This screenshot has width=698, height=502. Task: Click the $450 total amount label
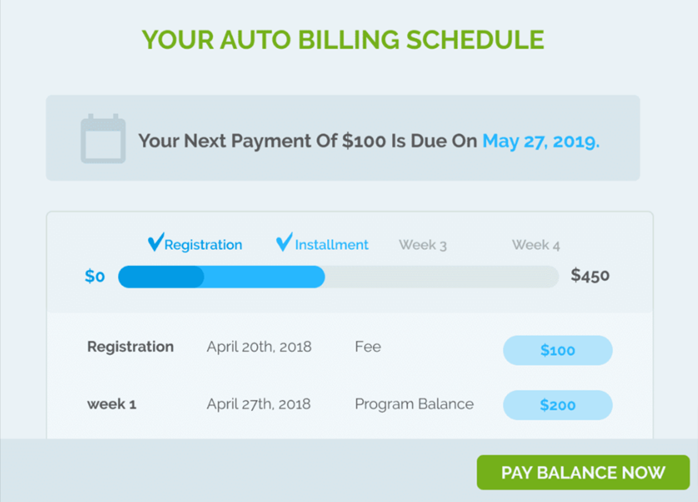[590, 275]
